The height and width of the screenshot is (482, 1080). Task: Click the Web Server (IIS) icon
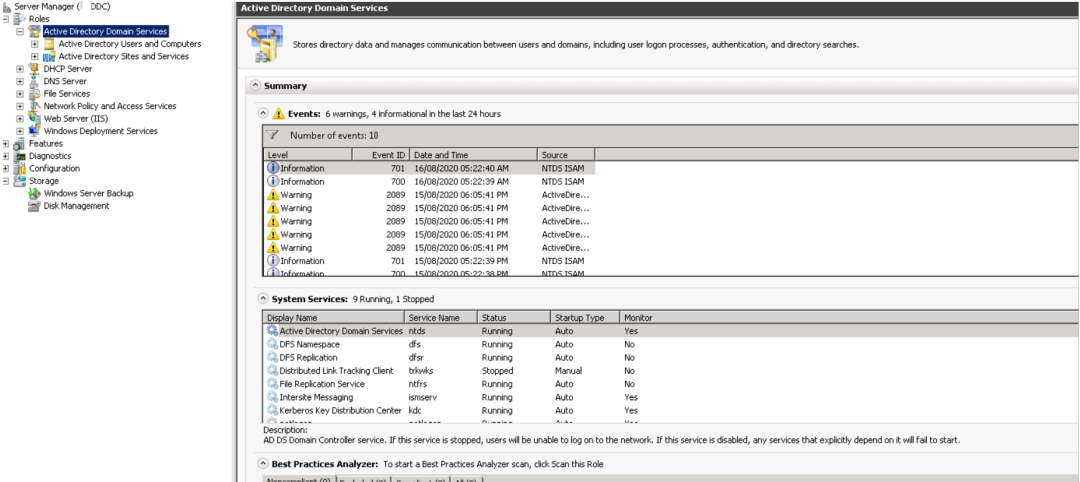(x=34, y=118)
